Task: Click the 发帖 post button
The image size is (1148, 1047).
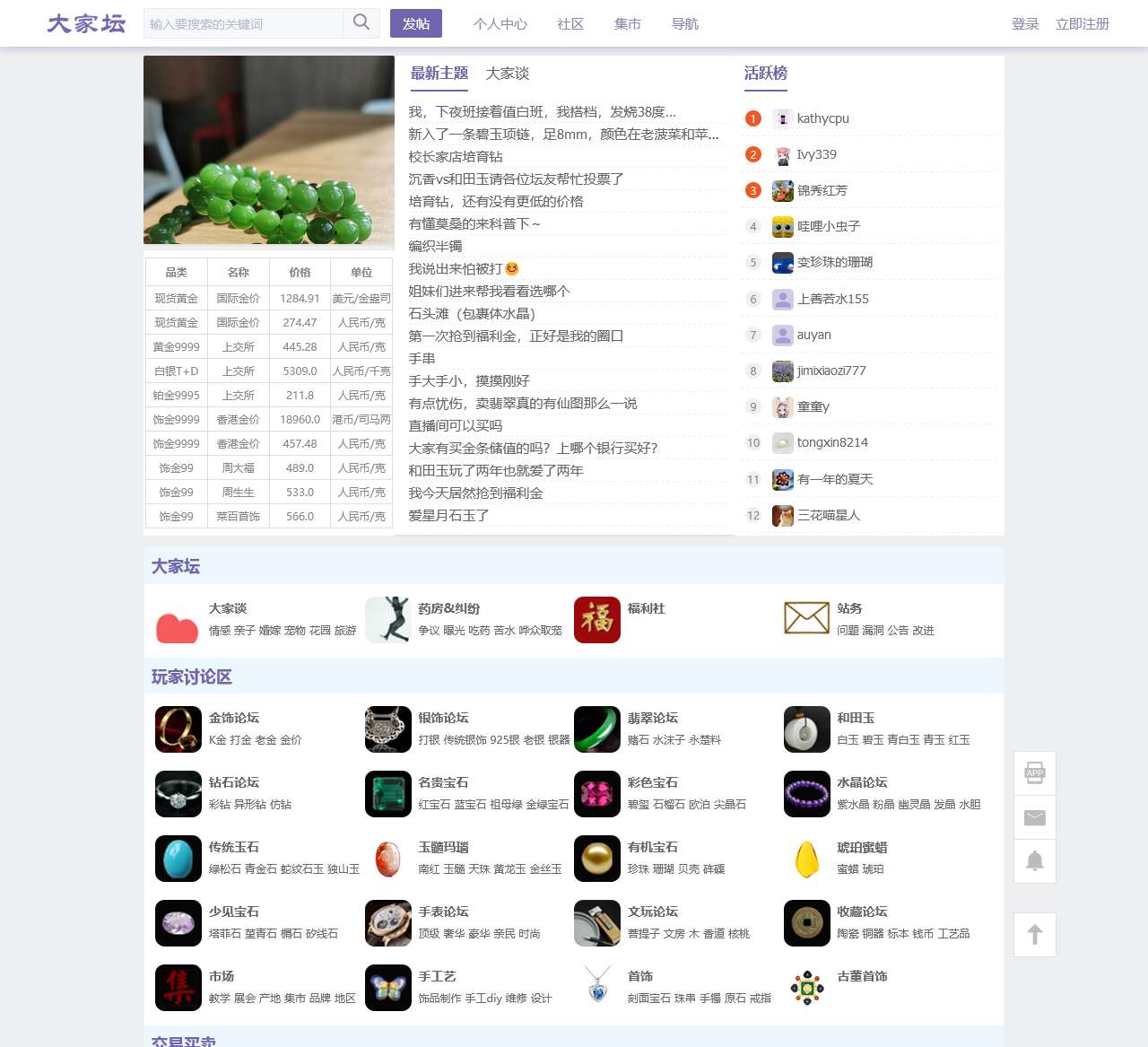Action: 416,24
